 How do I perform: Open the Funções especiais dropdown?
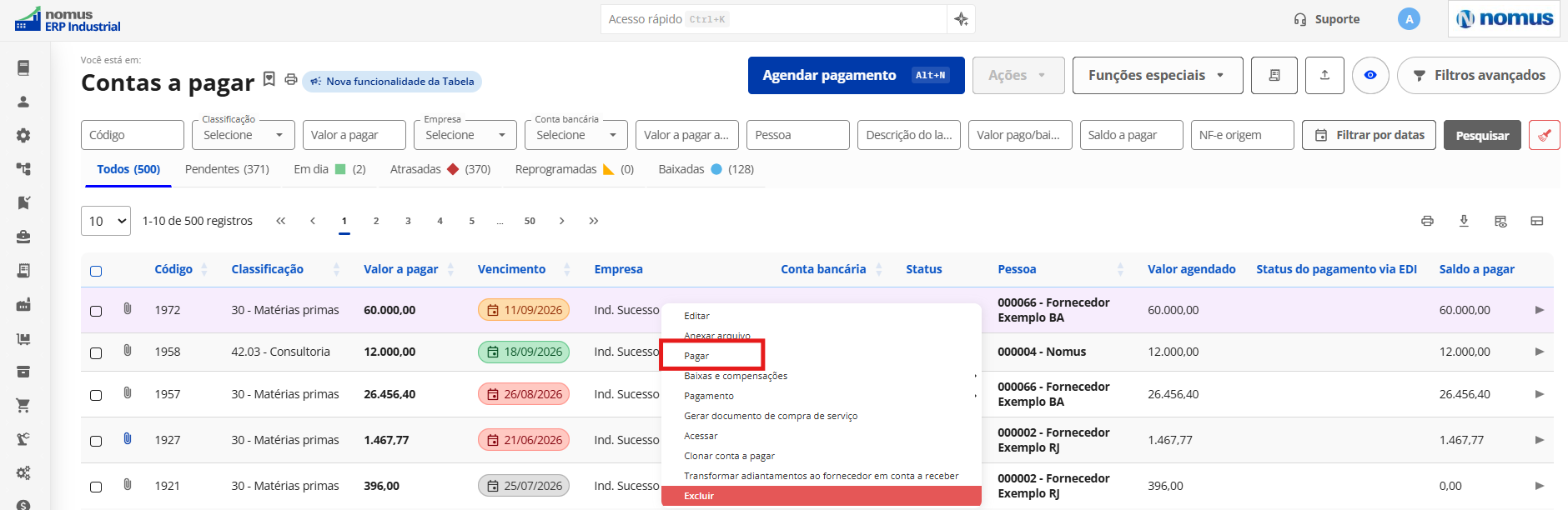(x=1158, y=75)
